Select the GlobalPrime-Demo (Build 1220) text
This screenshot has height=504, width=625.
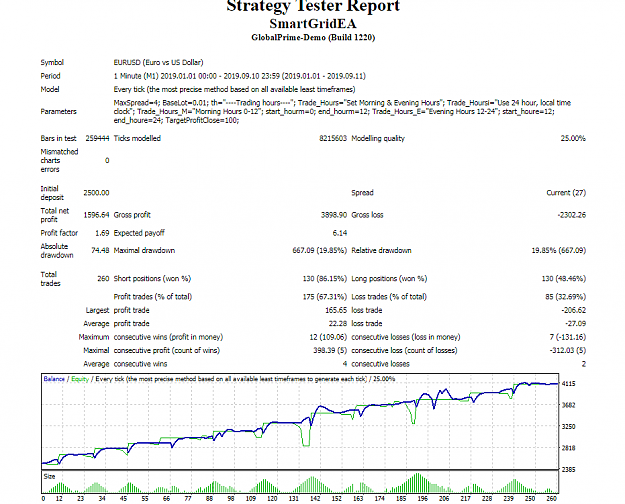click(x=313, y=37)
